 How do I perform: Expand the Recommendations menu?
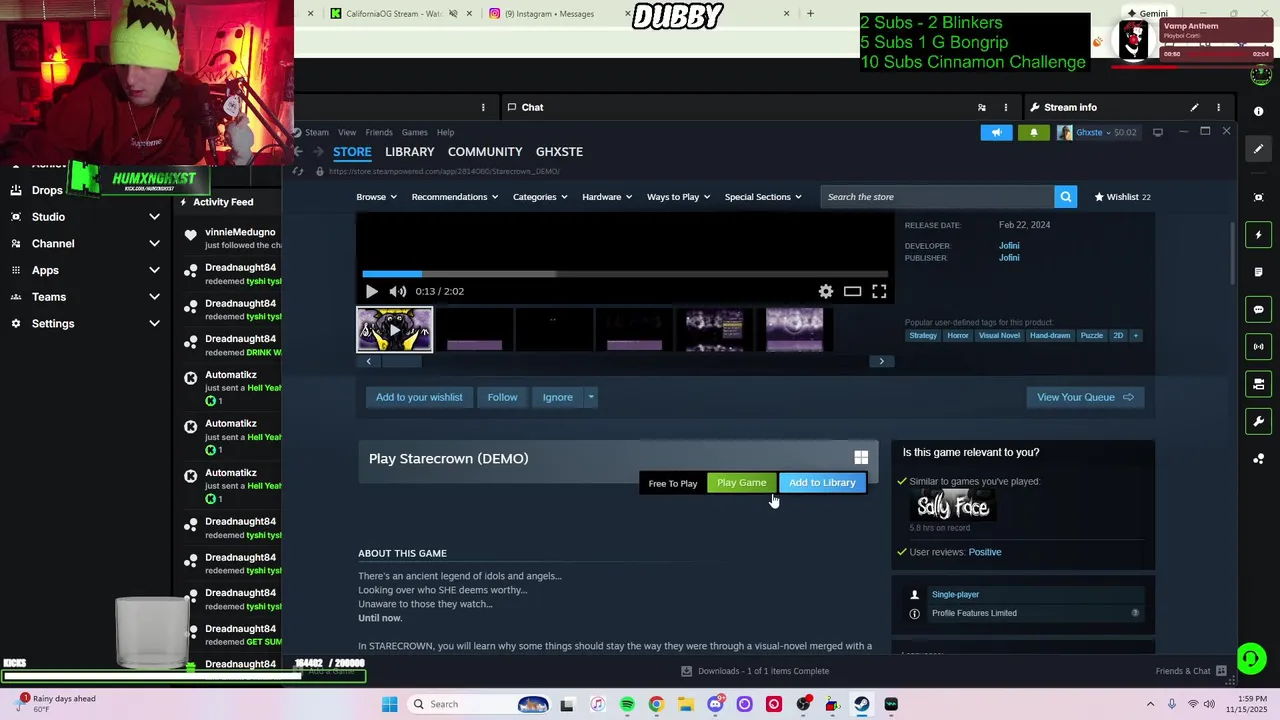click(x=454, y=197)
